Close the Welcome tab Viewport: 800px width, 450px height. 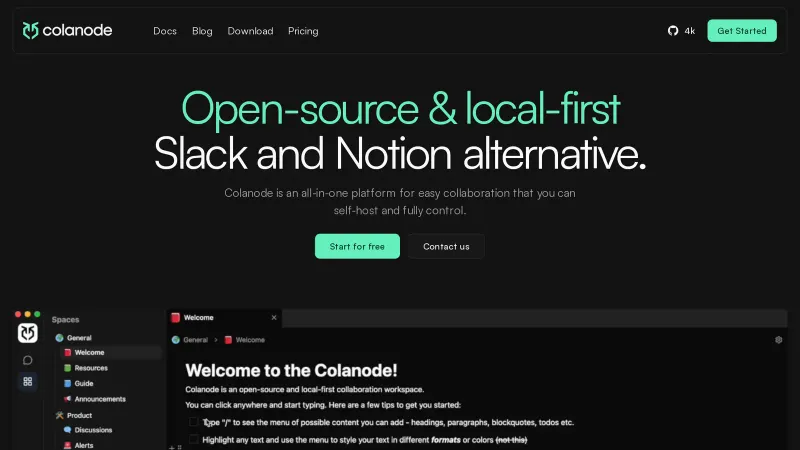274,317
